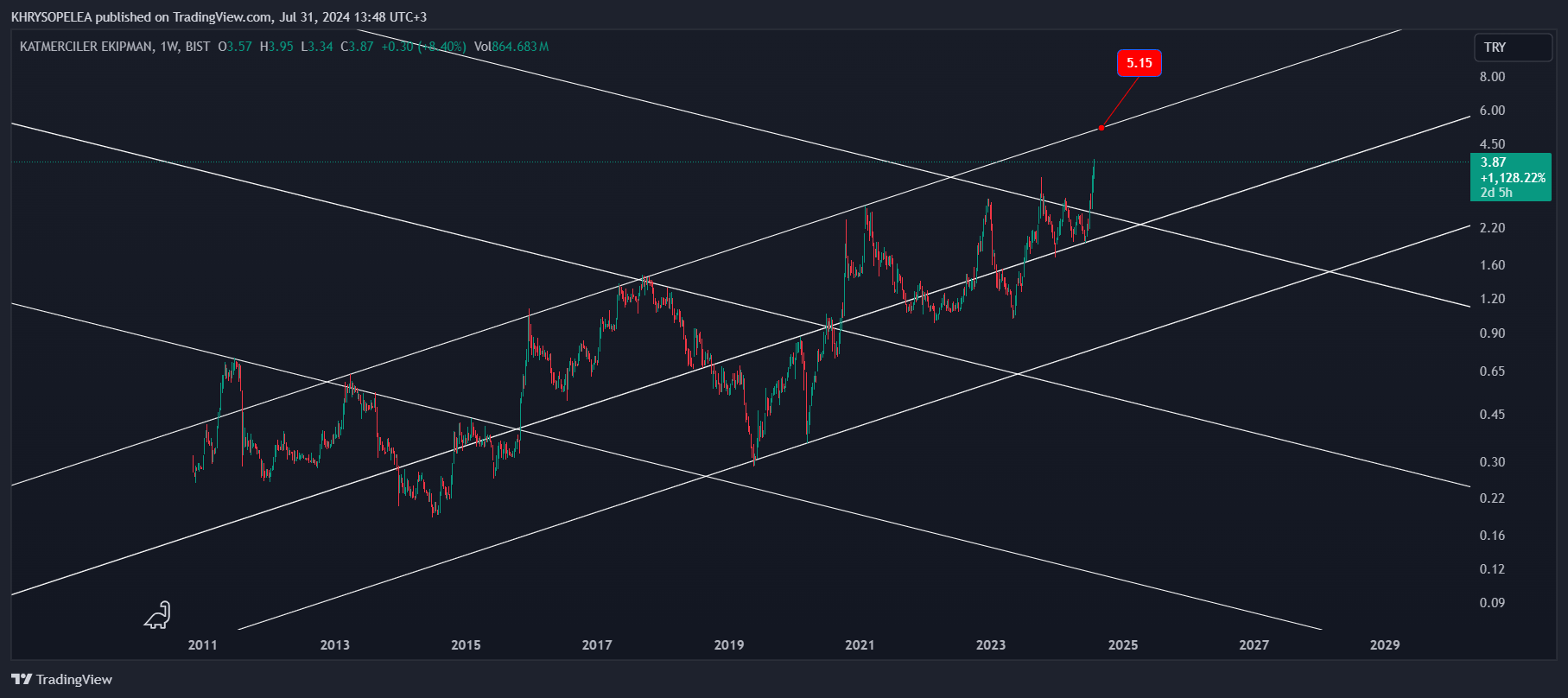The width and height of the screenshot is (1568, 698).
Task: Click the dinosaur icon at chart bottom-left
Action: (157, 615)
